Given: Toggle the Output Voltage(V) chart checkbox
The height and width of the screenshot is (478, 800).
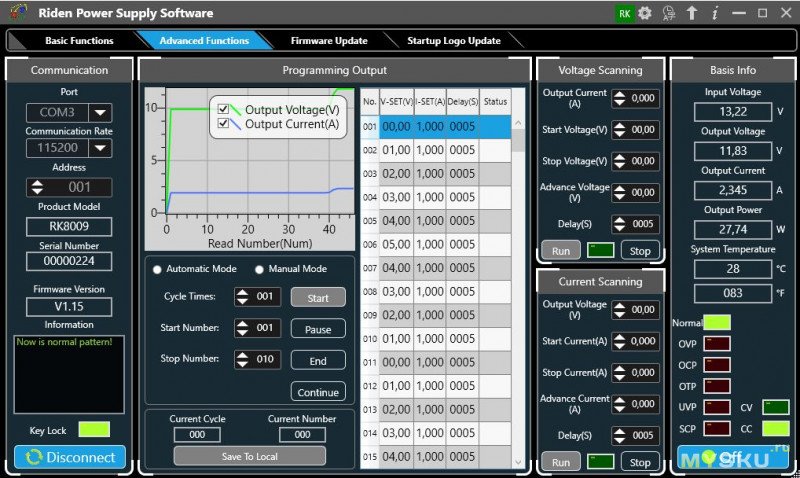Looking at the screenshot, I should [x=223, y=109].
